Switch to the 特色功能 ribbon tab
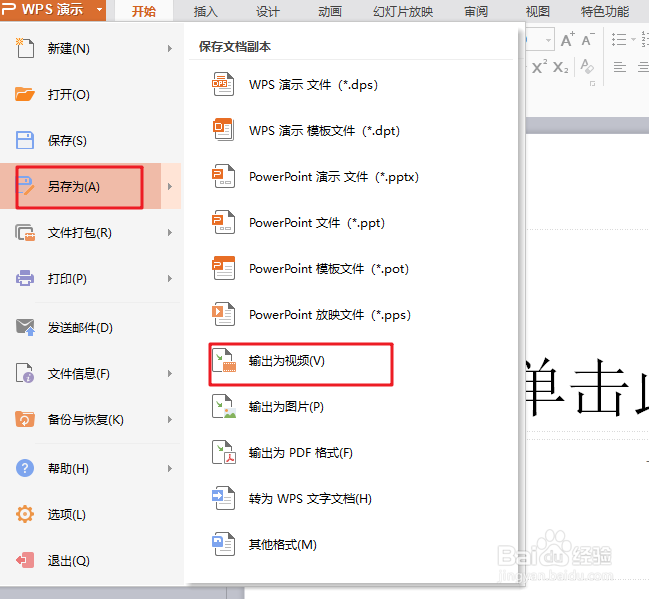 click(605, 11)
